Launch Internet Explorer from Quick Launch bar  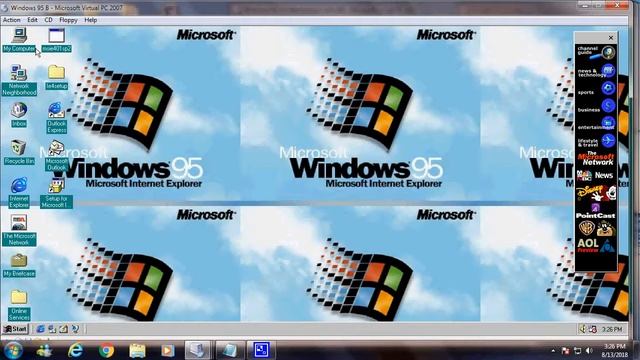[x=40, y=329]
